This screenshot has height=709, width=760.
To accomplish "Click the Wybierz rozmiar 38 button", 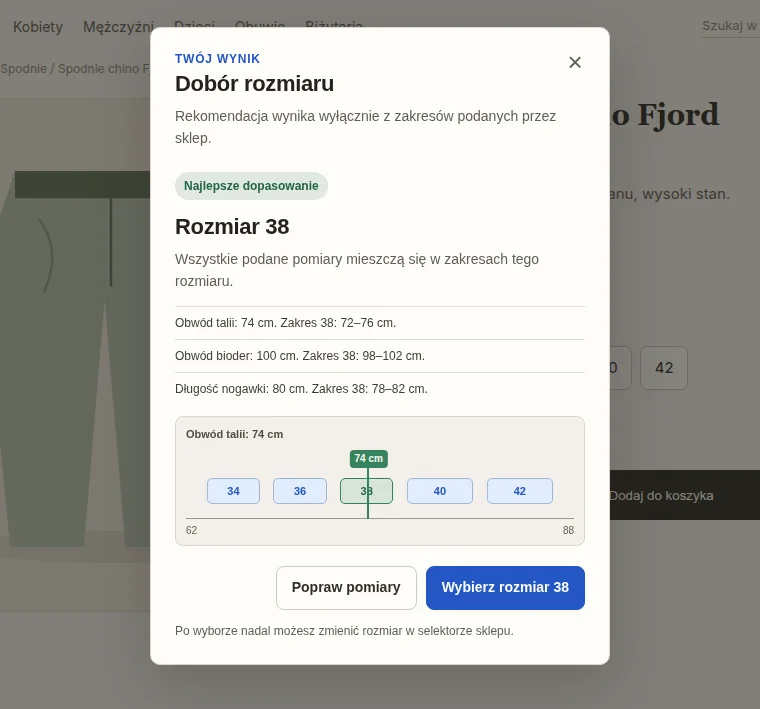I will (x=505, y=587).
